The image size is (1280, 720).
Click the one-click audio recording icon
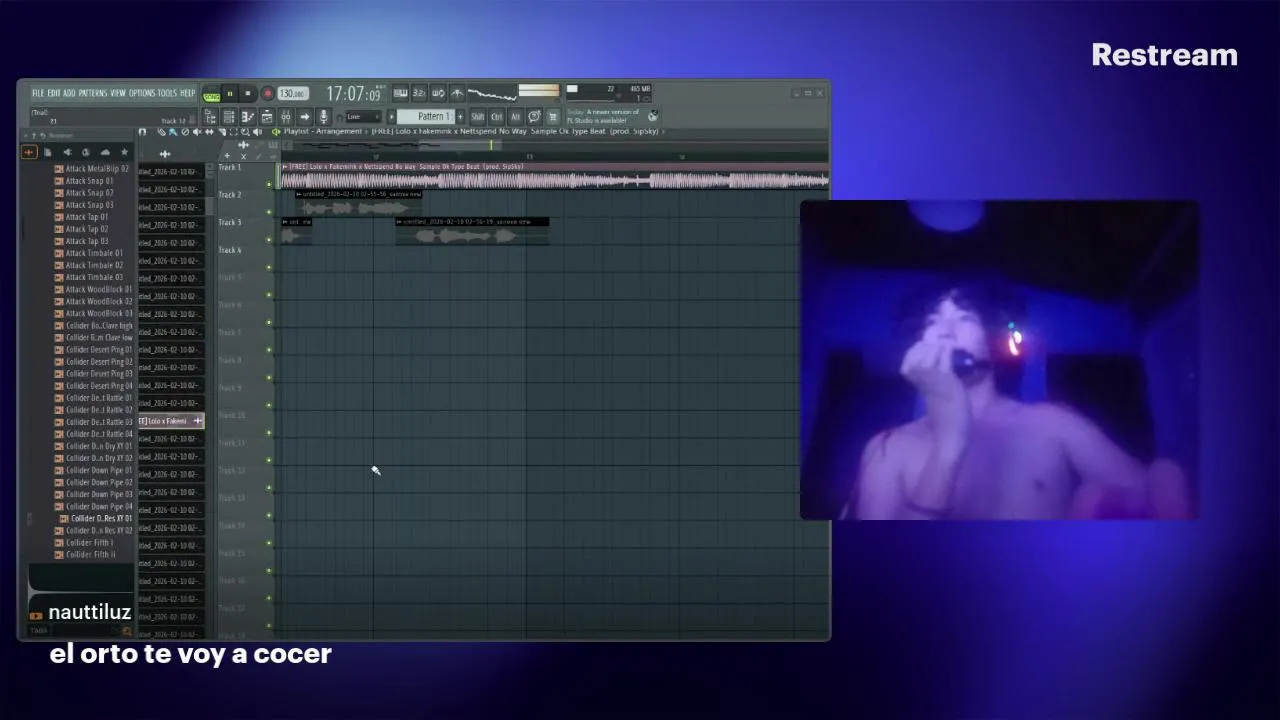tap(534, 116)
